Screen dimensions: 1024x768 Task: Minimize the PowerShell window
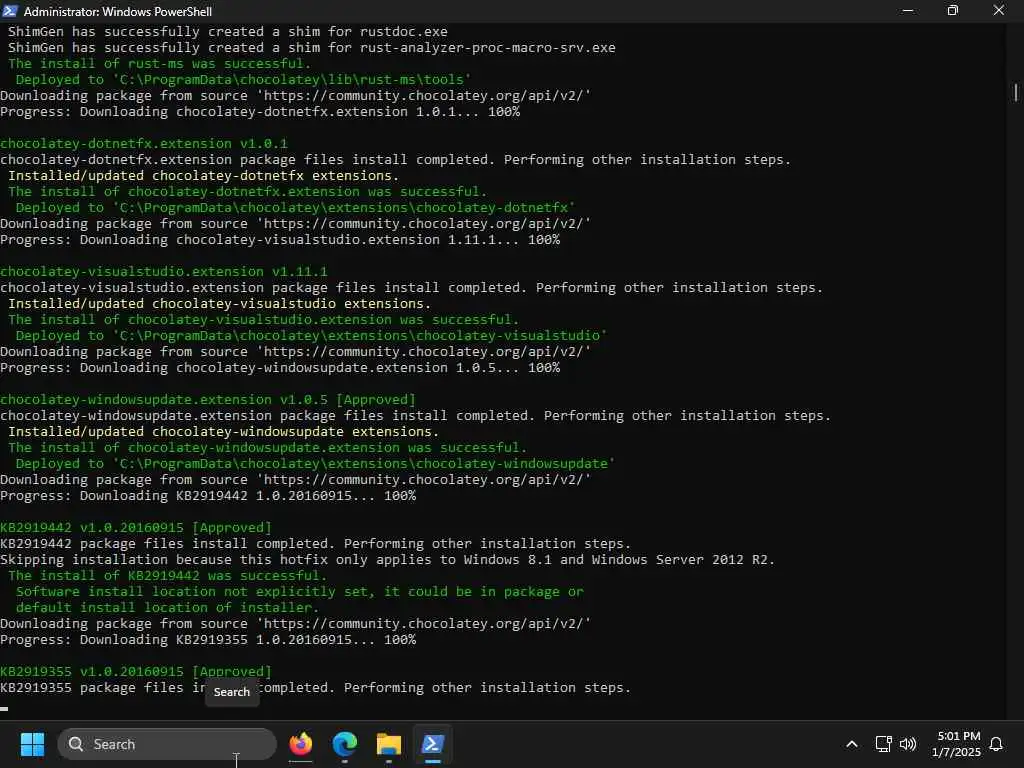point(908,11)
